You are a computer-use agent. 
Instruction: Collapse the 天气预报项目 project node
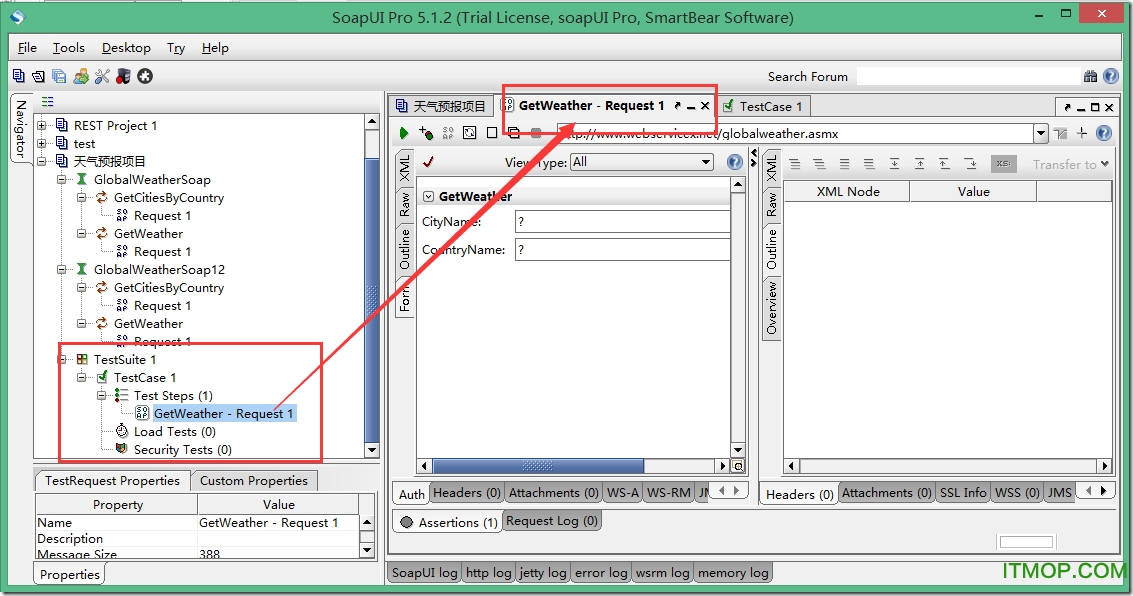coord(42,161)
